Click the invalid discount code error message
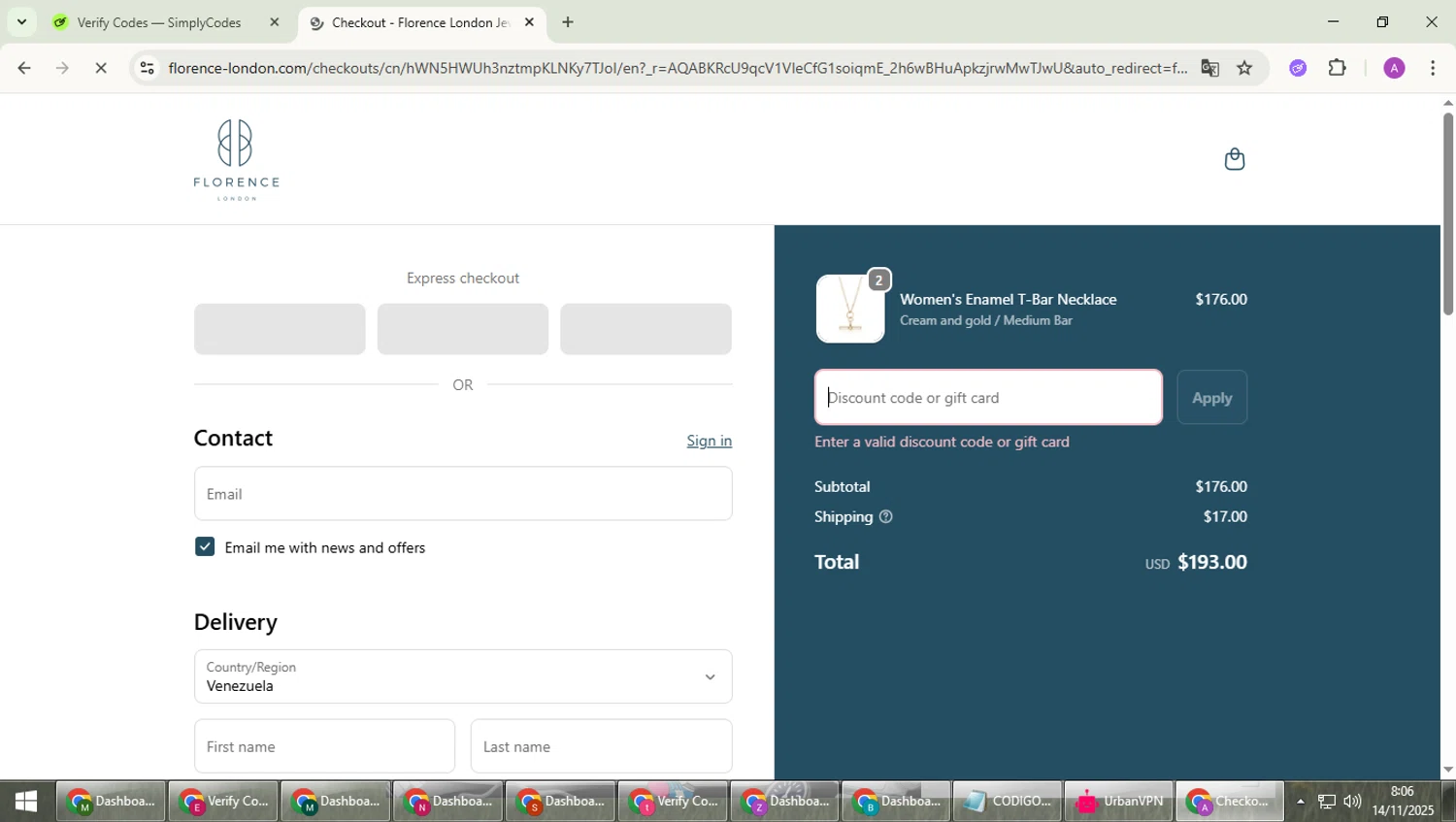Screen dimensions: 1456x822 click(x=942, y=442)
